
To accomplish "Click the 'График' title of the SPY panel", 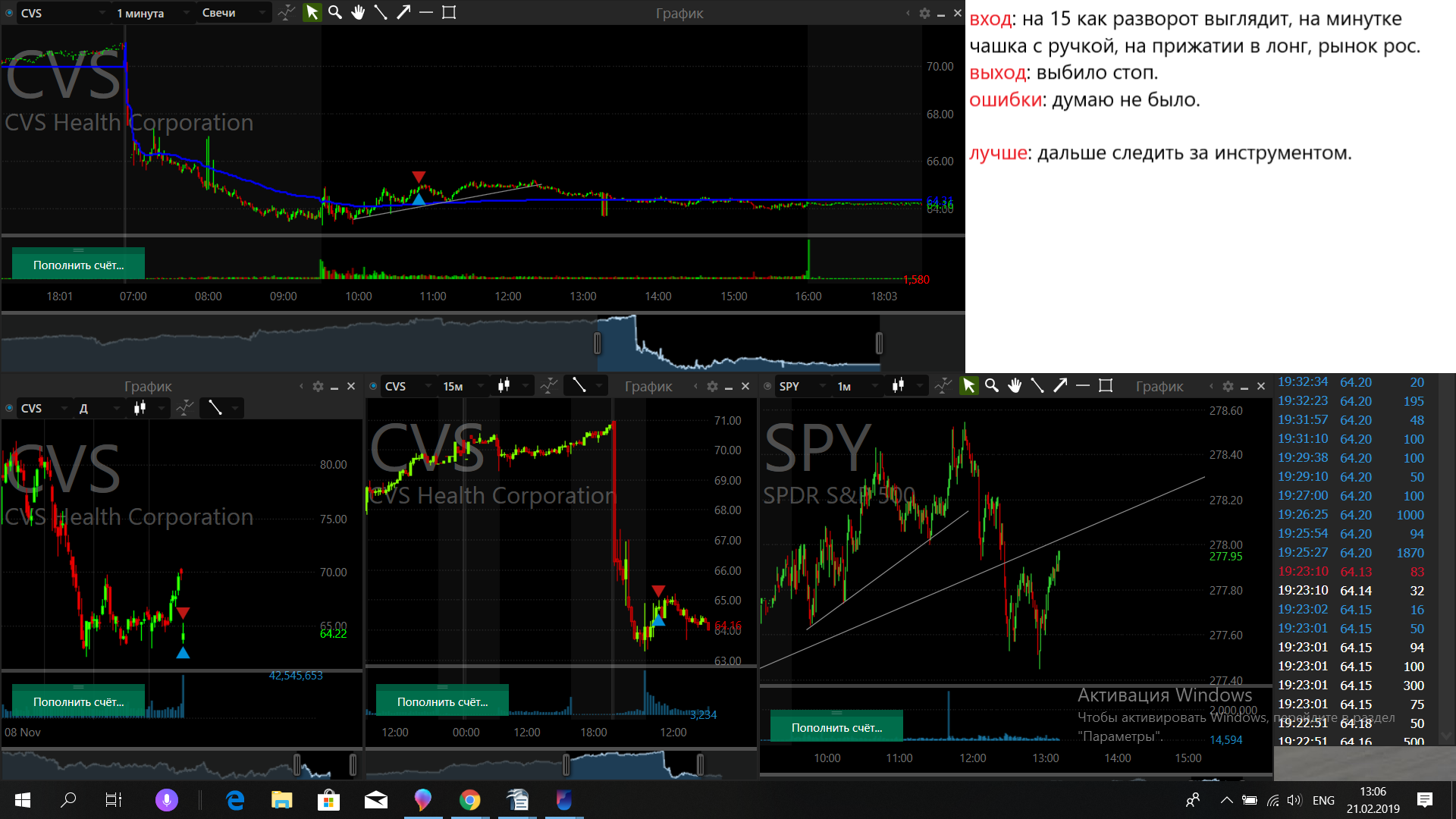I will [1159, 386].
